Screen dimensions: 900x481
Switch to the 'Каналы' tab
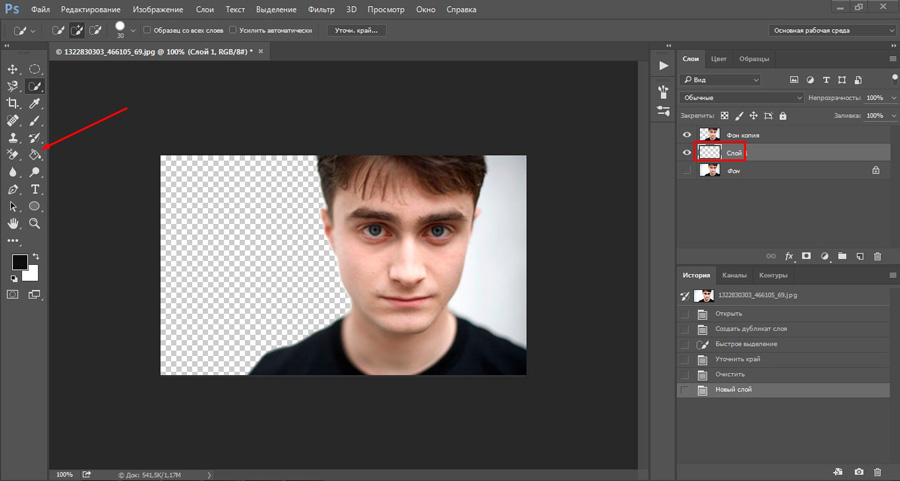pos(734,275)
